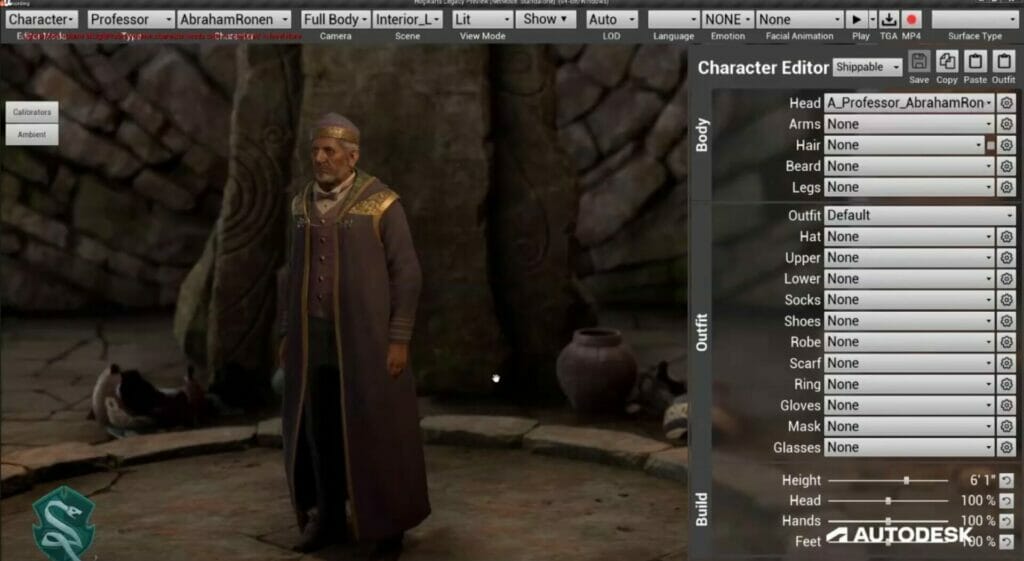Screen dimensions: 1024x561
Task: Open the Auto LOD dropdown
Action: tap(611, 19)
